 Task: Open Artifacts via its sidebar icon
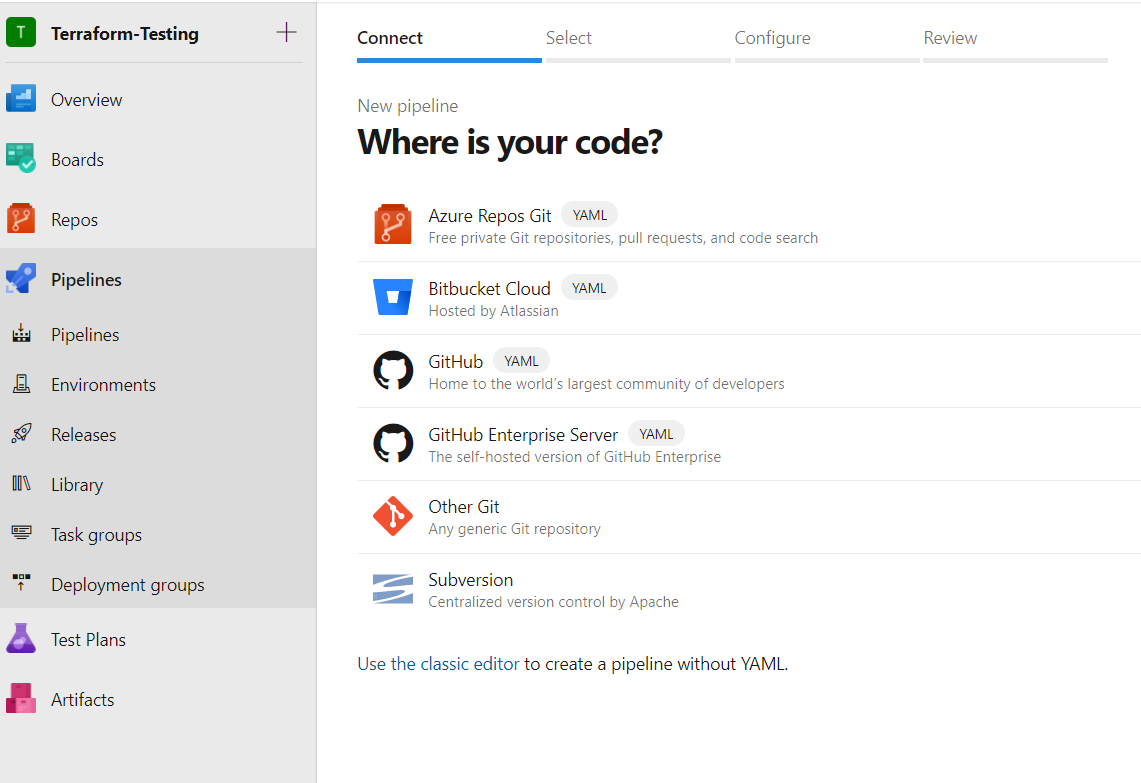pyautogui.click(x=21, y=700)
